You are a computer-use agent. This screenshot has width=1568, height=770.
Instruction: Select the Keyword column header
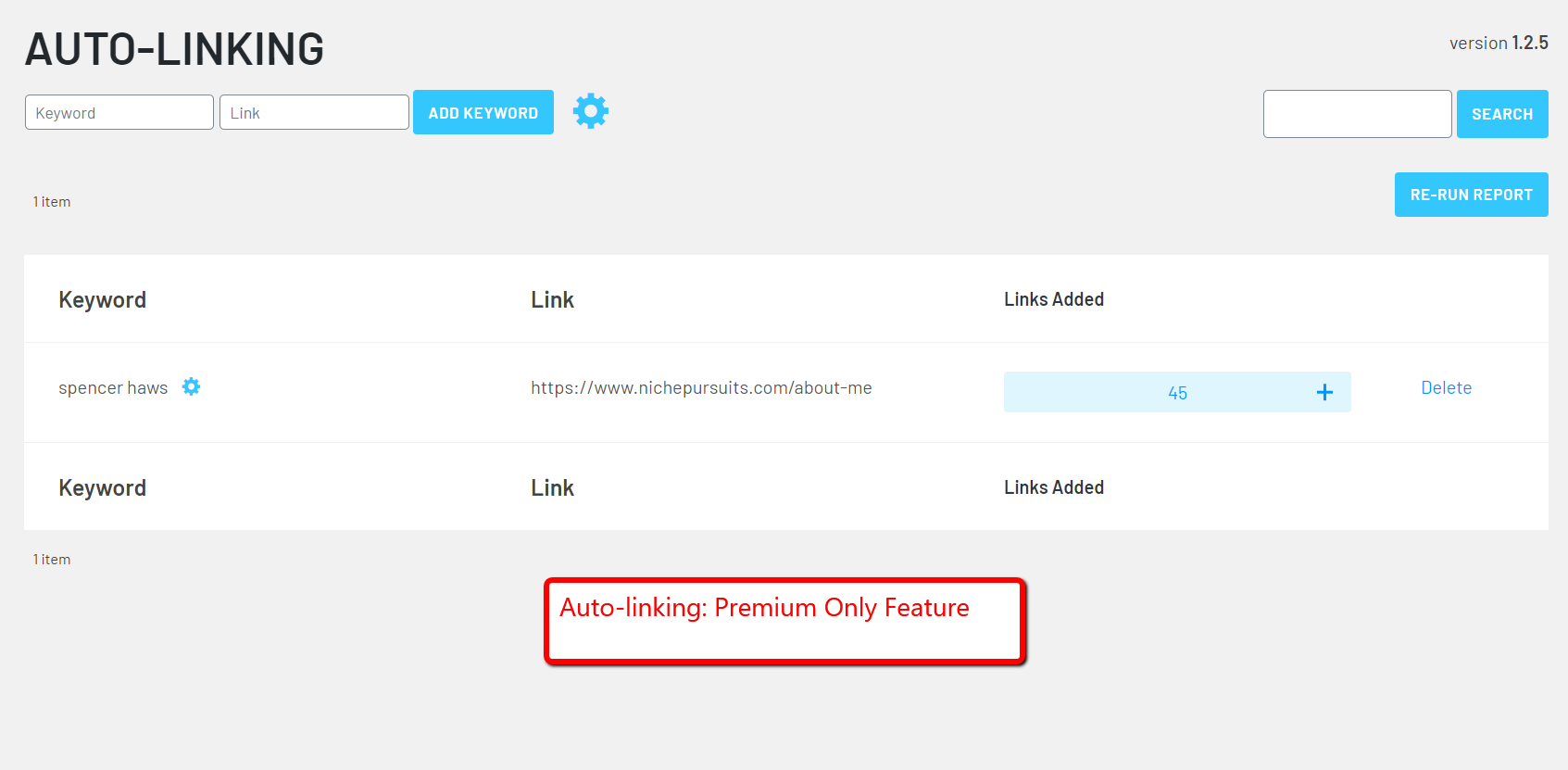click(x=102, y=298)
